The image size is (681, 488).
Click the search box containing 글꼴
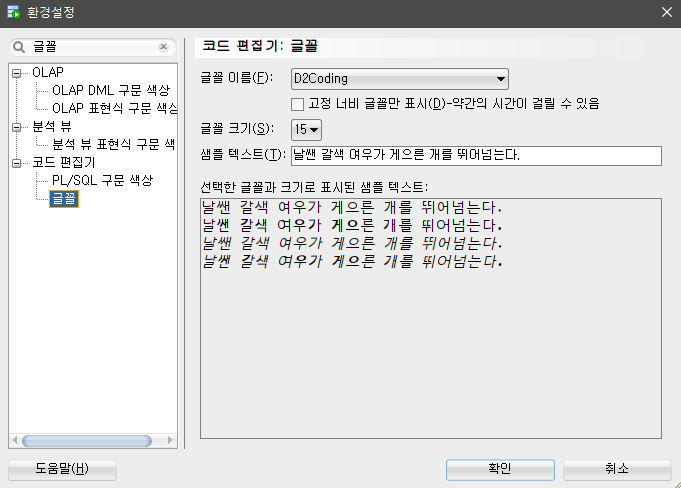(x=93, y=47)
